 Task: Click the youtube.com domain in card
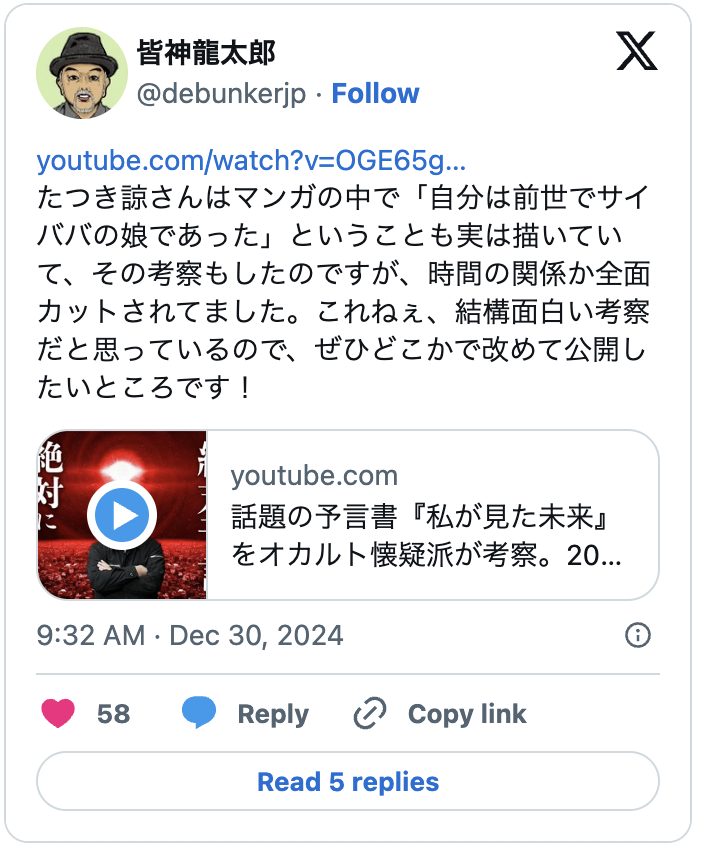pyautogui.click(x=314, y=476)
